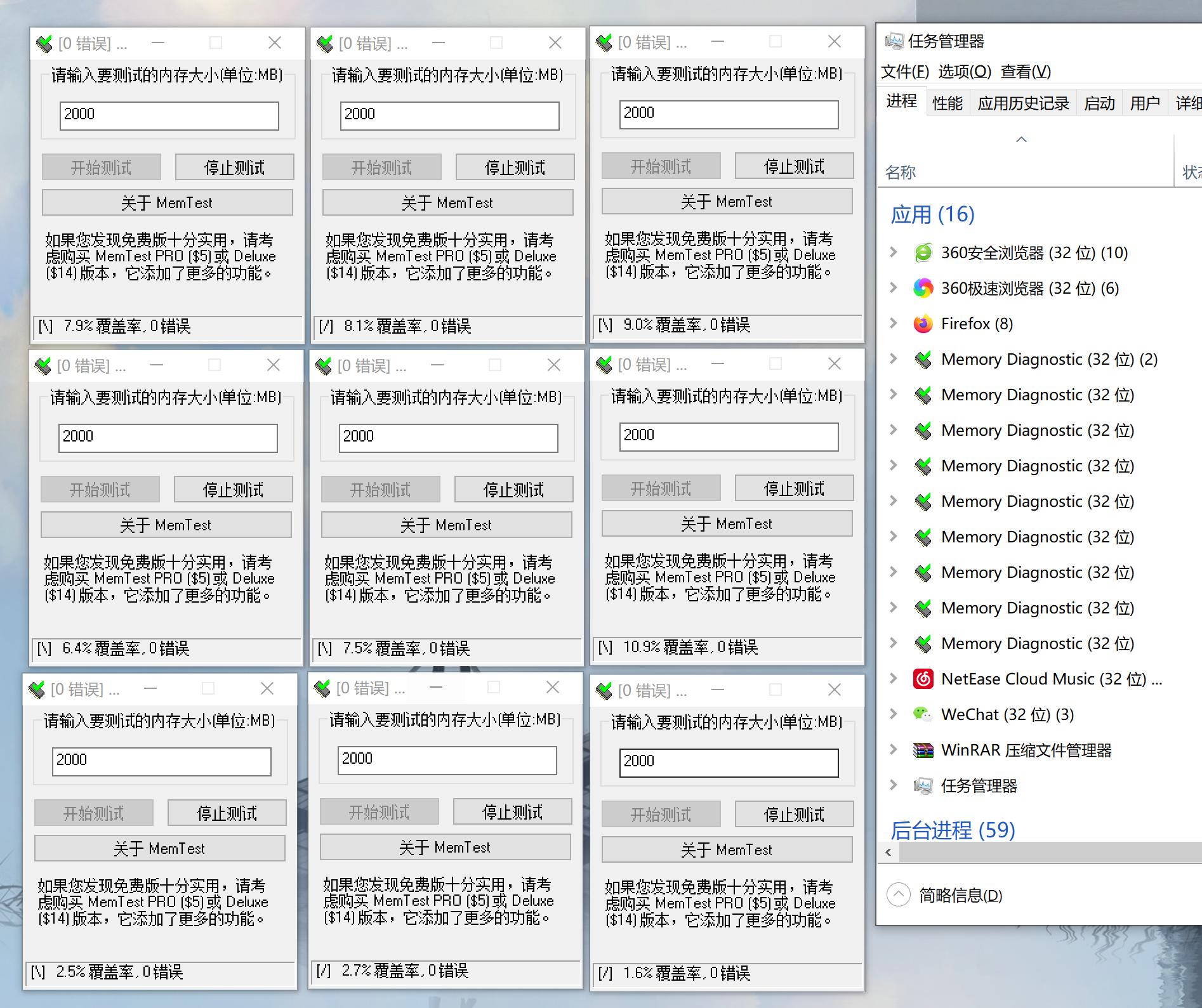Click the 360极速浏览器 colorful icon
The image size is (1202, 1008).
(923, 289)
